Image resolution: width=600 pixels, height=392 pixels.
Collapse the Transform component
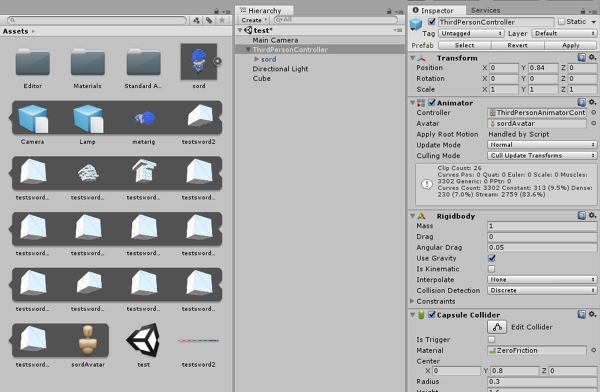[x=412, y=58]
